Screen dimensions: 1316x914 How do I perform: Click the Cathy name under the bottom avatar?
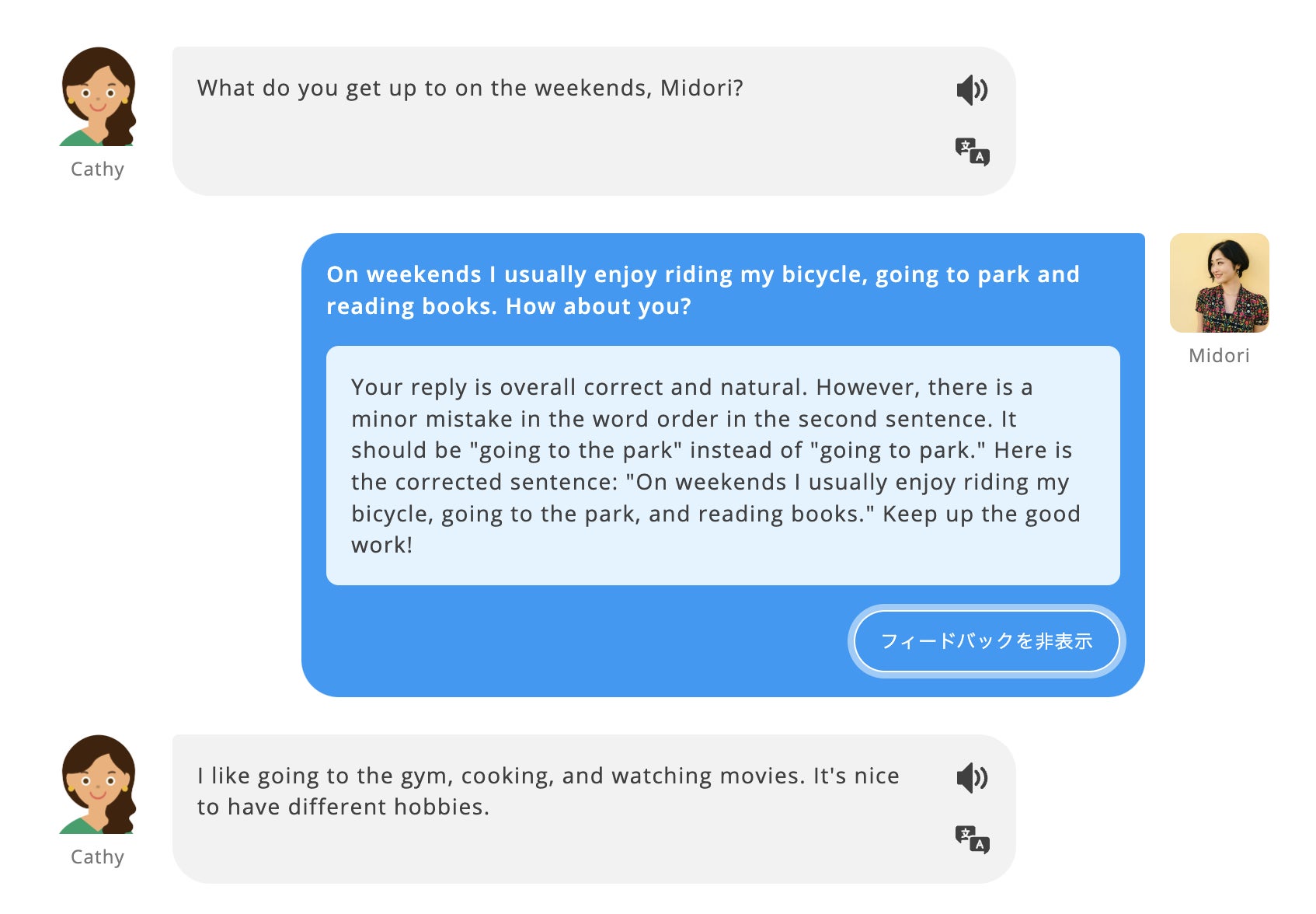pyautogui.click(x=97, y=857)
